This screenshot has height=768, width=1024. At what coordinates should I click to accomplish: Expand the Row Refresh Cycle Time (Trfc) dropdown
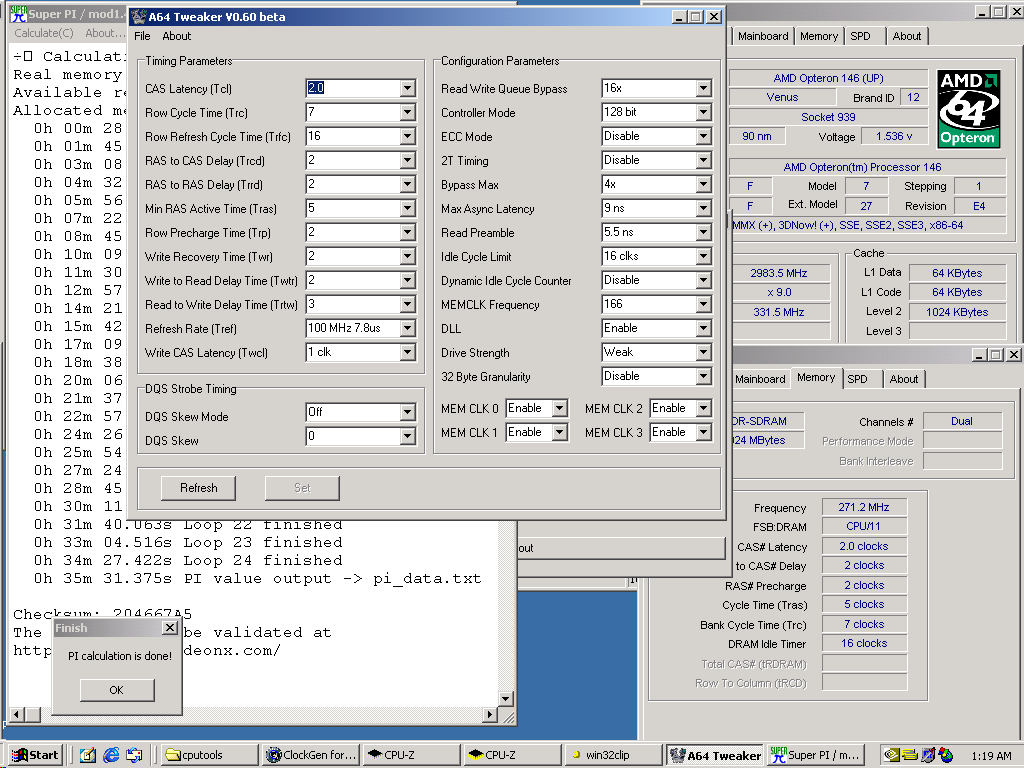(408, 136)
